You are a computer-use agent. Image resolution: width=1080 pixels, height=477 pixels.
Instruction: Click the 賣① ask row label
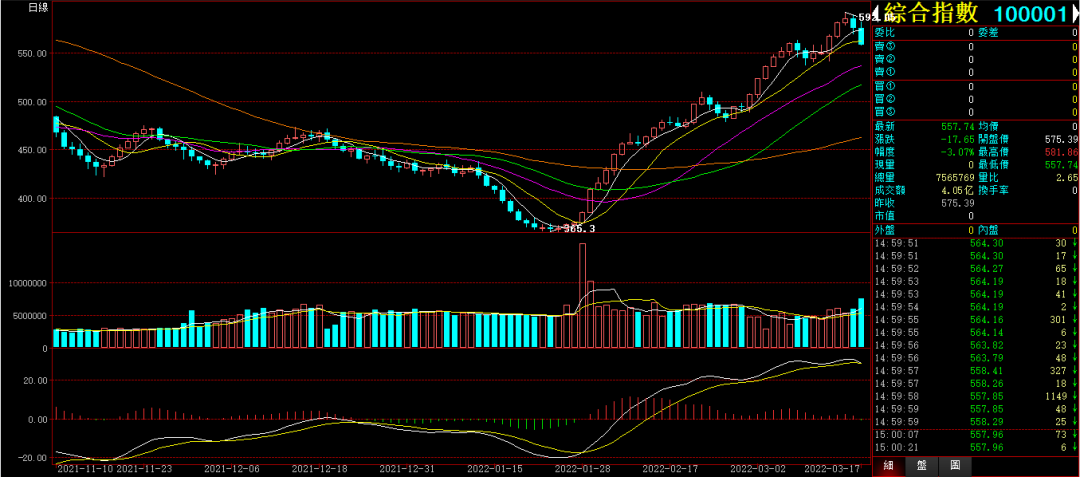click(884, 73)
